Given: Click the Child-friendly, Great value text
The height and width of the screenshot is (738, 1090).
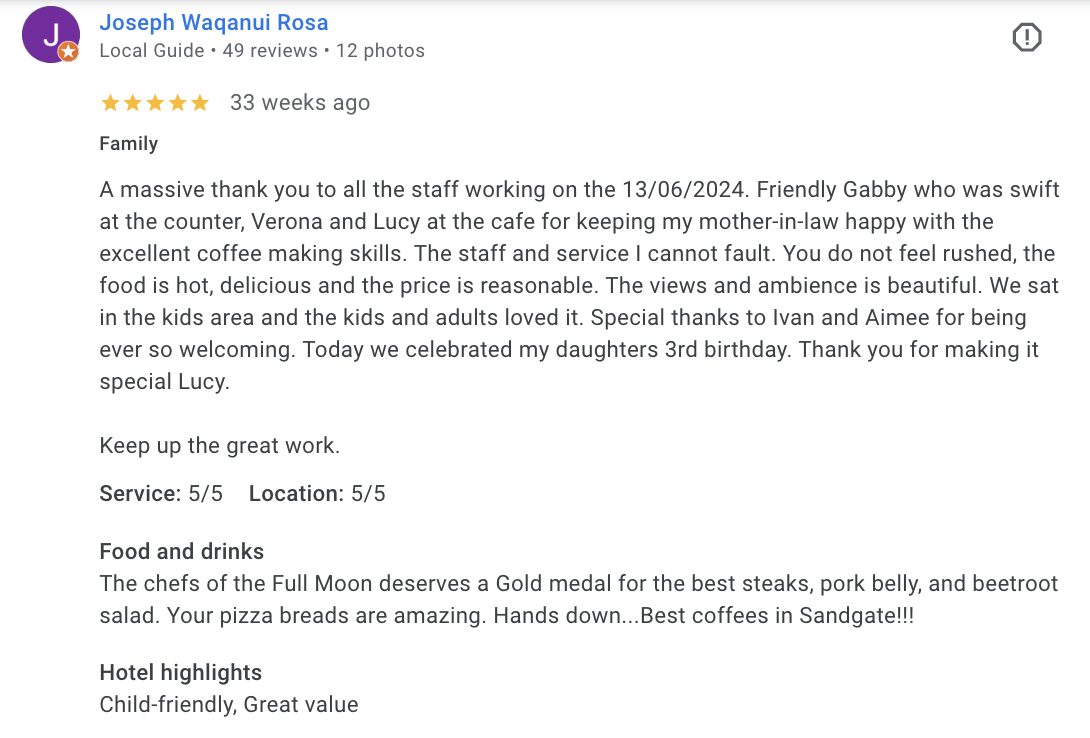Looking at the screenshot, I should pos(229,705).
